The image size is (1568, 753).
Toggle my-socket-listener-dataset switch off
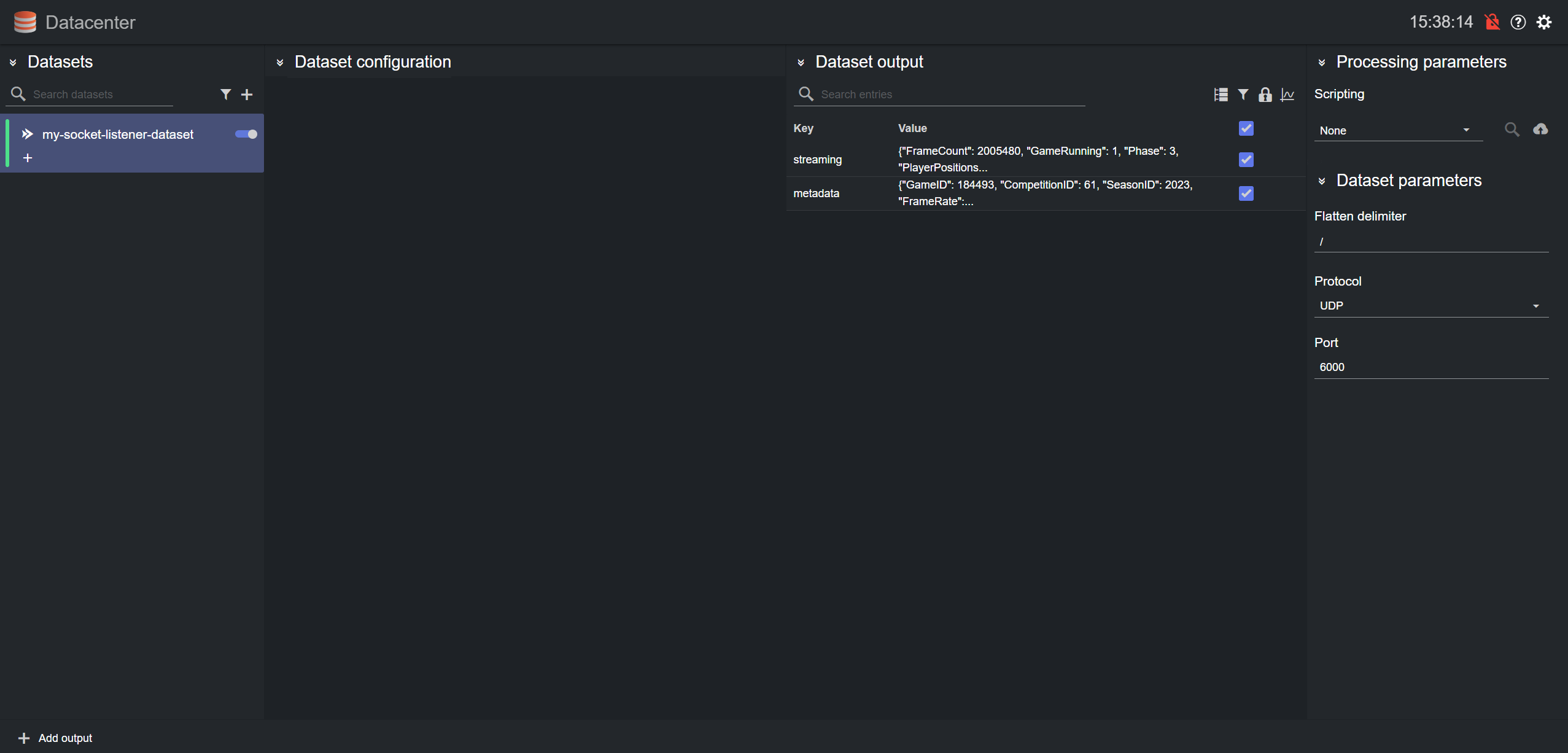pyautogui.click(x=246, y=134)
